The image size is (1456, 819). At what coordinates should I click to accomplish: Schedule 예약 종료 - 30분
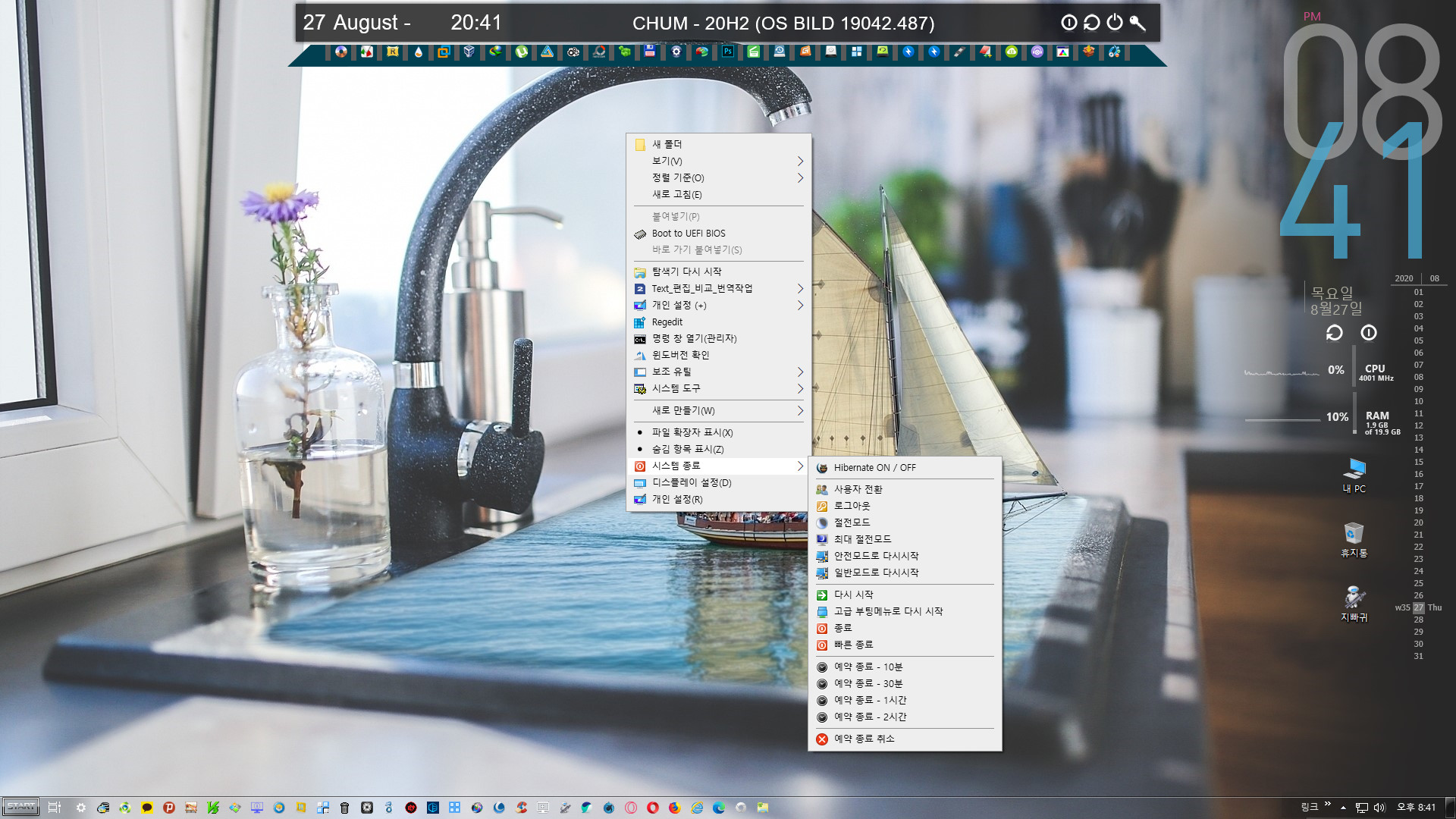coord(905,683)
